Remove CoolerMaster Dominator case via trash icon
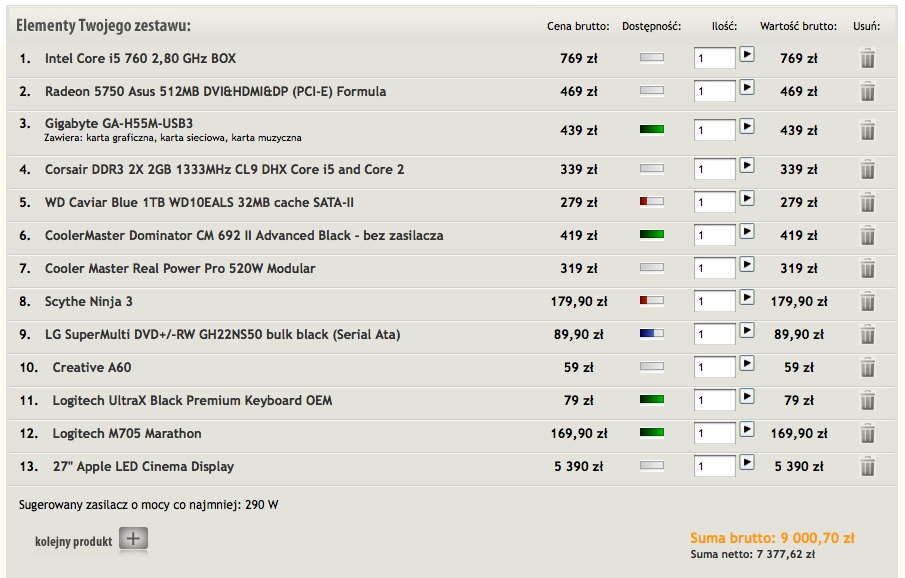The height and width of the screenshot is (578, 905). [x=867, y=235]
